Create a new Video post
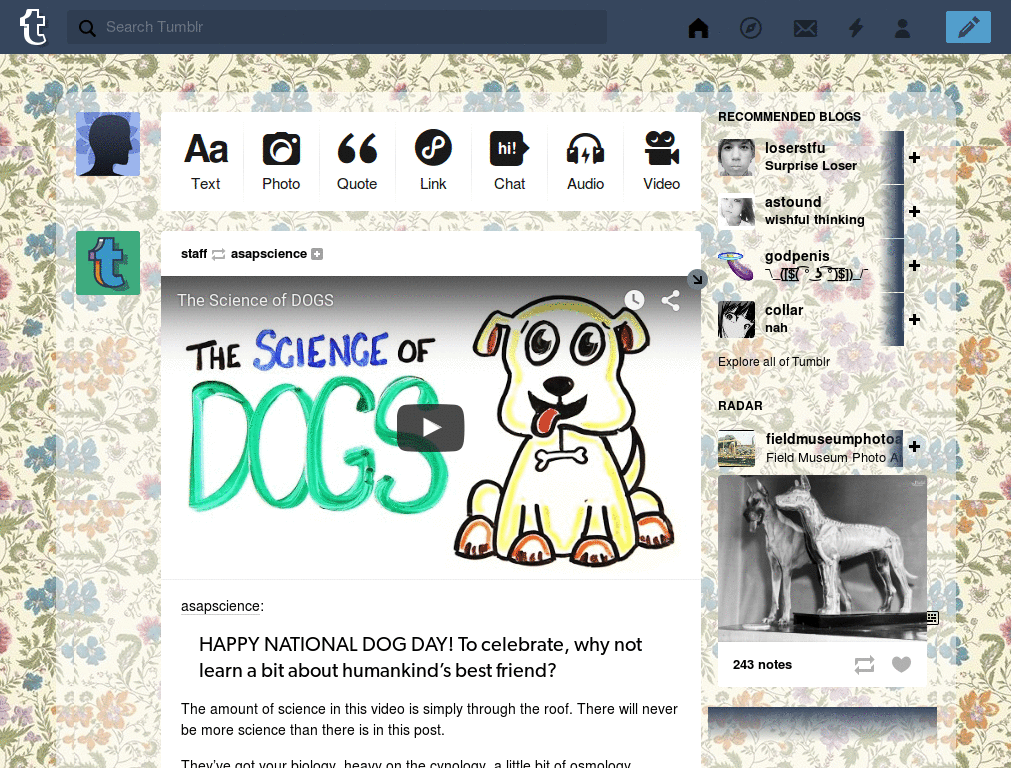The image size is (1024, 768). [x=662, y=161]
